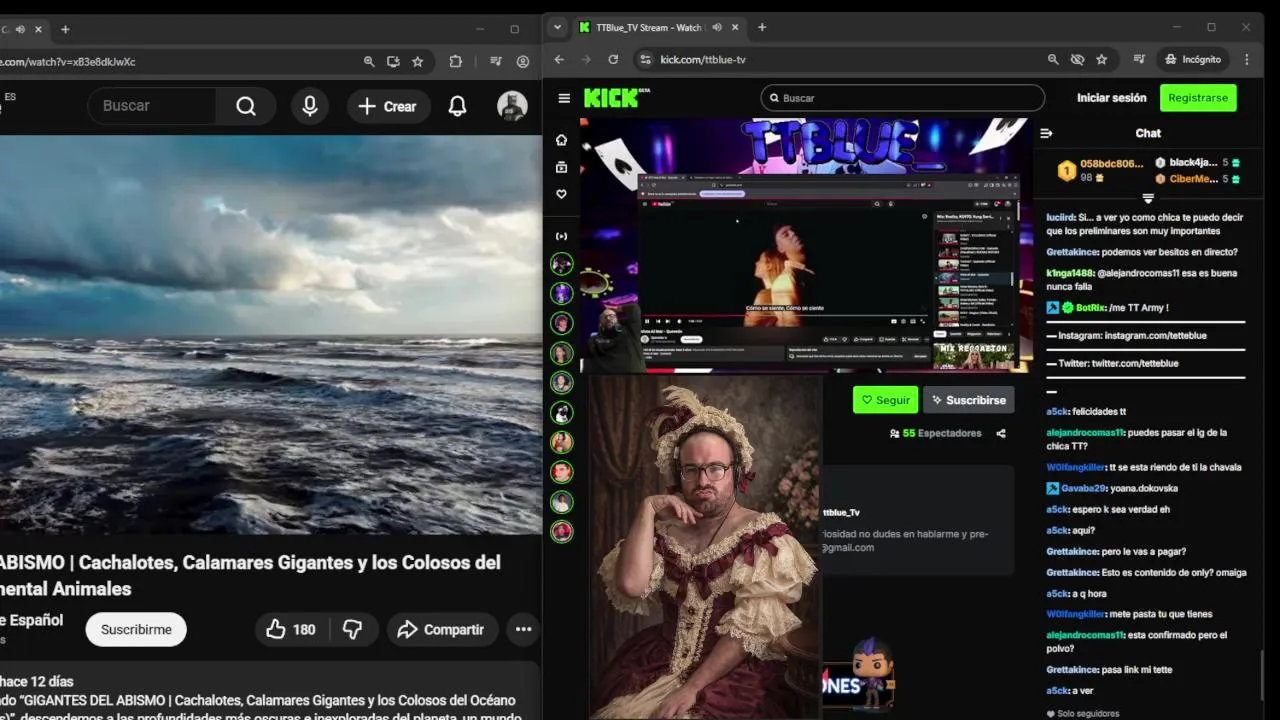Reload the Kick page
Image resolution: width=1280 pixels, height=720 pixels.
[613, 60]
